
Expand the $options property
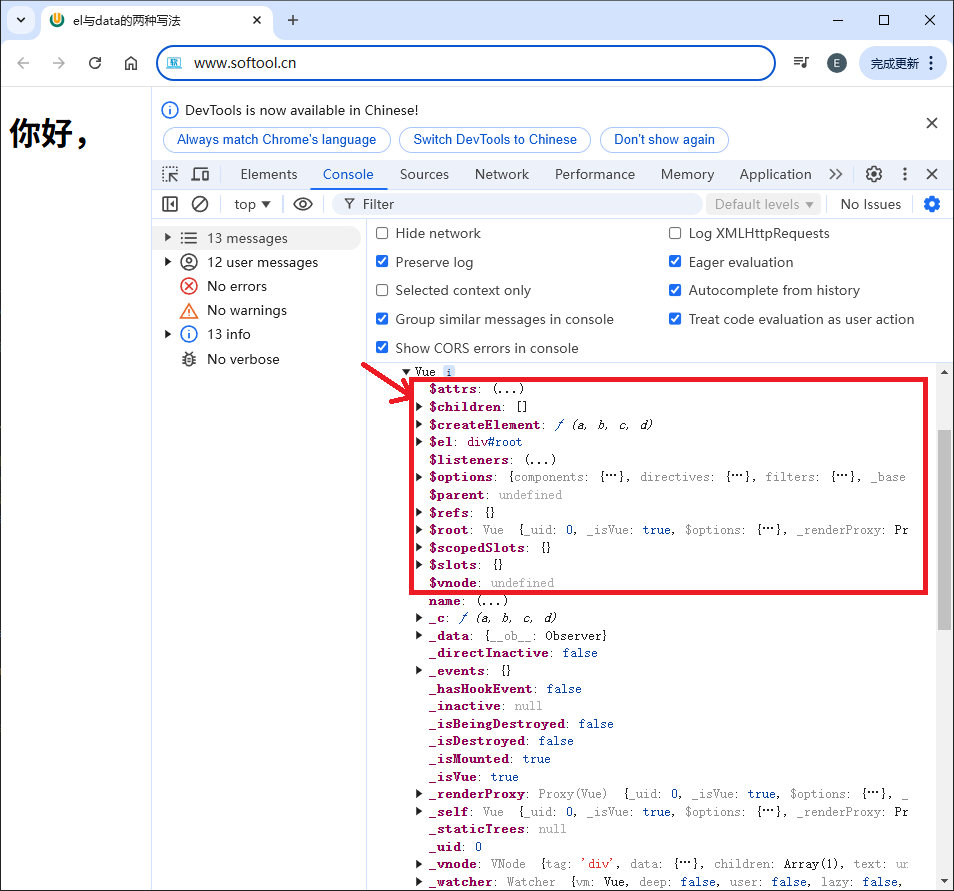(420, 477)
